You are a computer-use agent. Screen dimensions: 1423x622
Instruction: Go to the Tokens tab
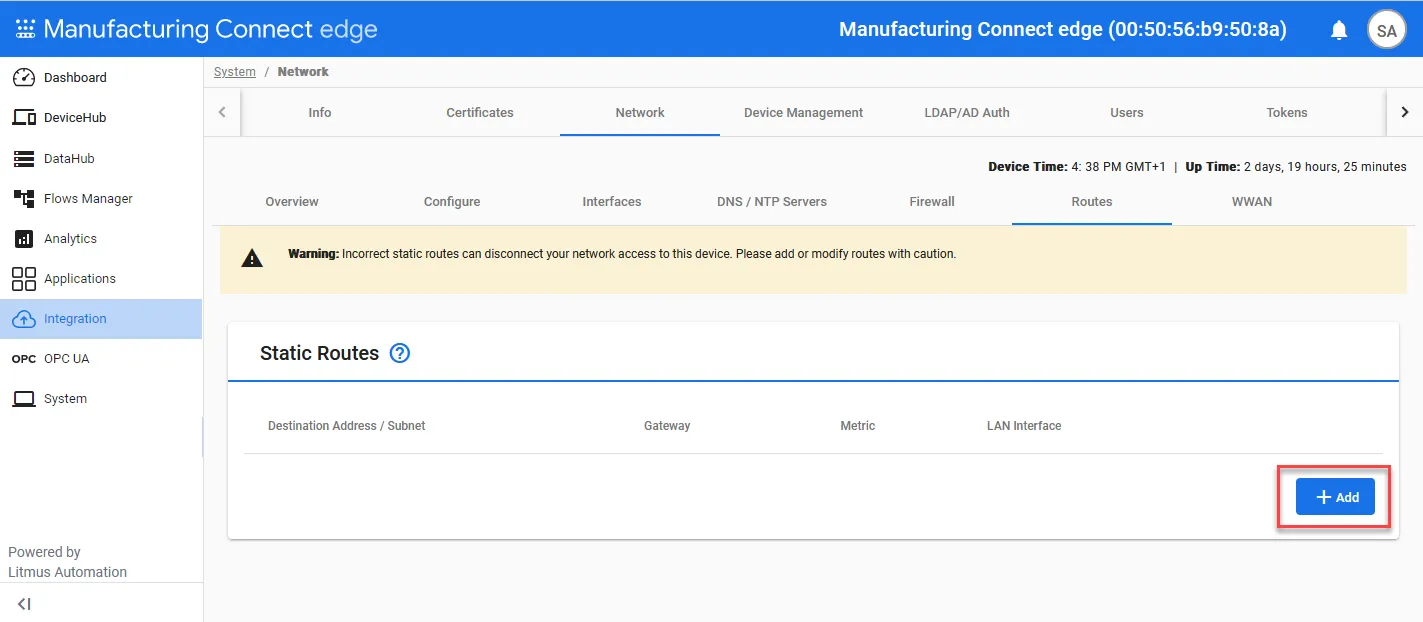coord(1287,113)
